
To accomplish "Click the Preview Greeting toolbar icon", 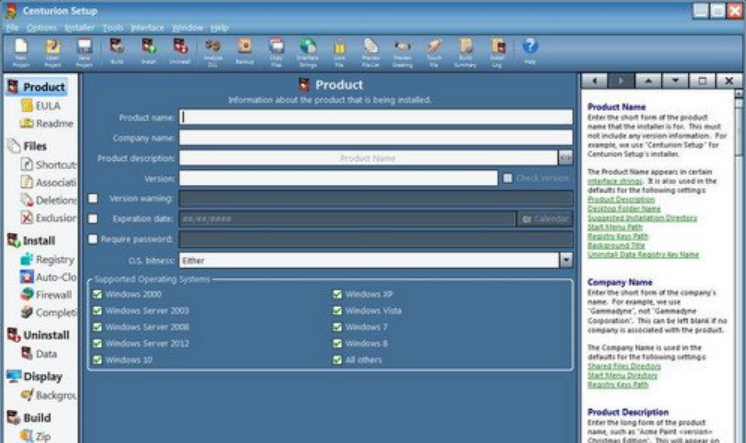I will [402, 52].
